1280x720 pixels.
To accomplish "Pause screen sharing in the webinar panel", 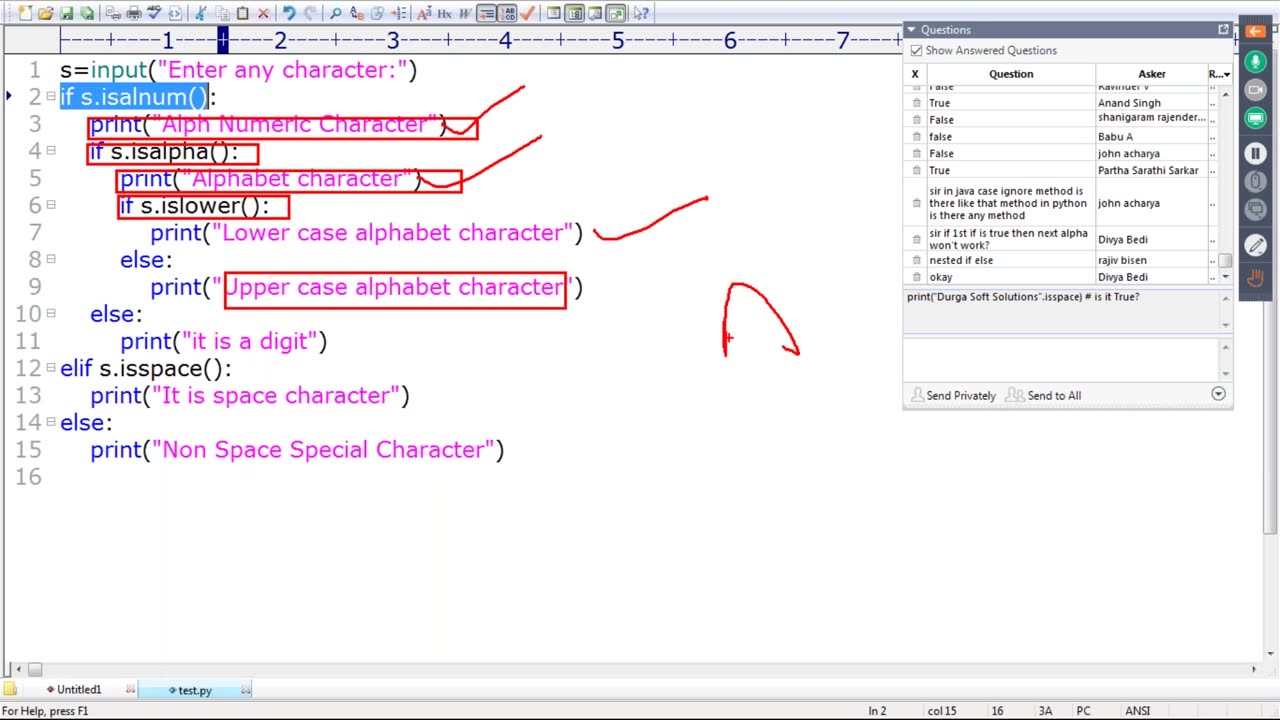I will (1255, 153).
